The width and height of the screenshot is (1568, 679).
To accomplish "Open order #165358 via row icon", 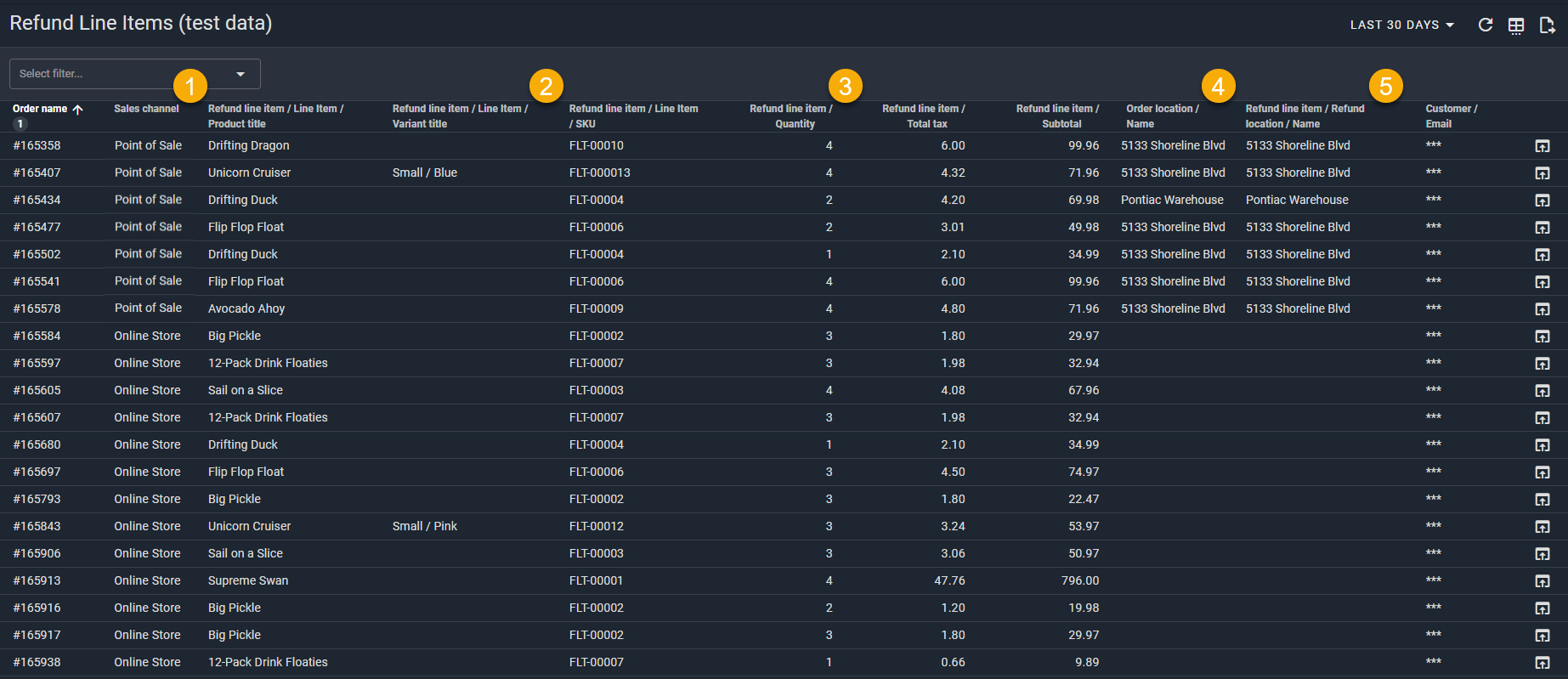I will (1542, 146).
